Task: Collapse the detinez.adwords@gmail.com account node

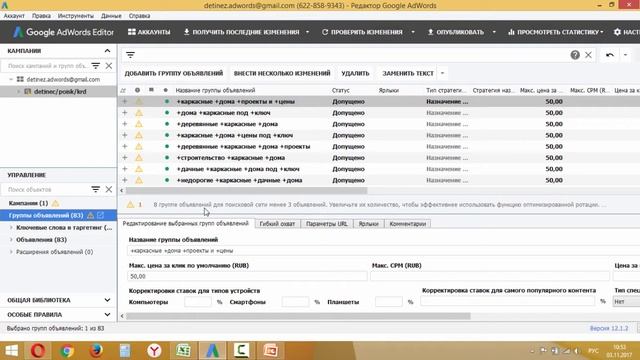Action: pos(11,79)
